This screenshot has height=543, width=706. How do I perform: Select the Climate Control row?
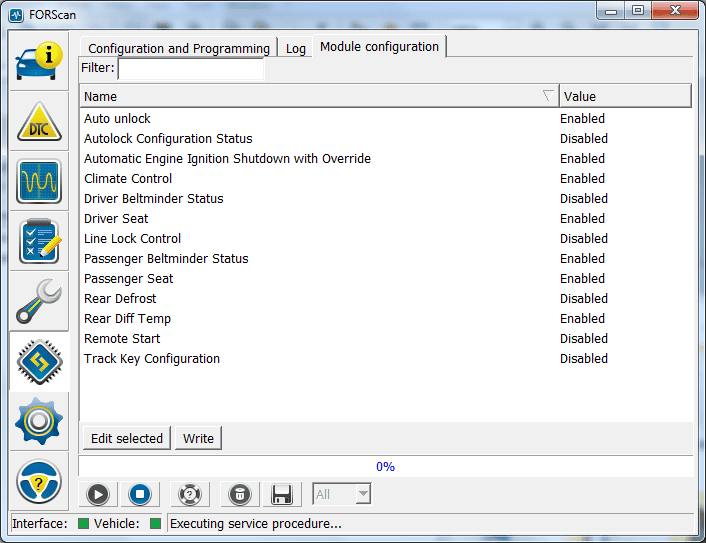[386, 179]
